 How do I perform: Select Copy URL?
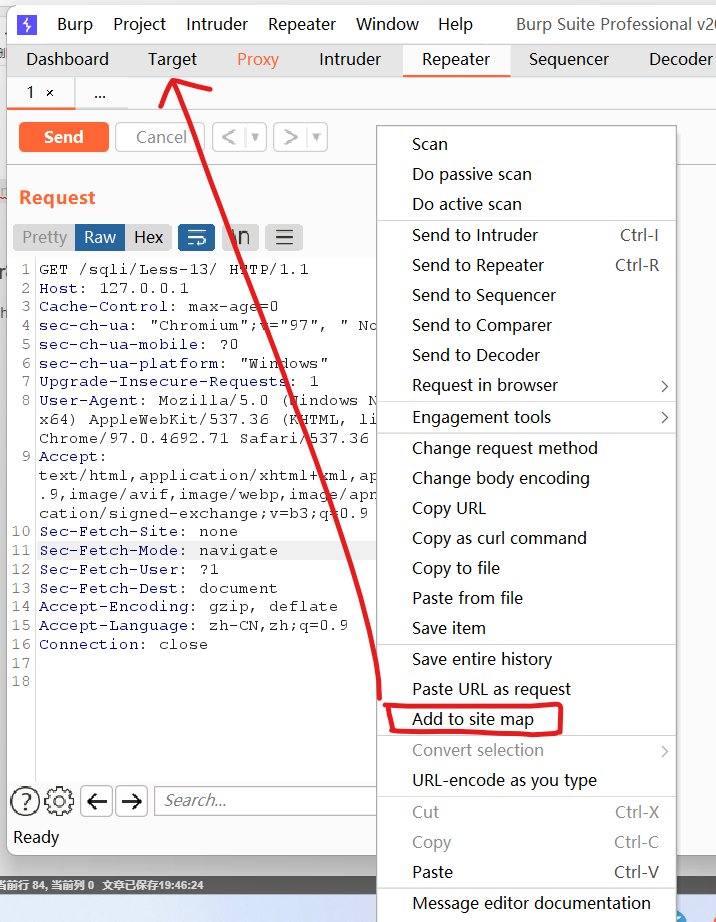point(526,508)
